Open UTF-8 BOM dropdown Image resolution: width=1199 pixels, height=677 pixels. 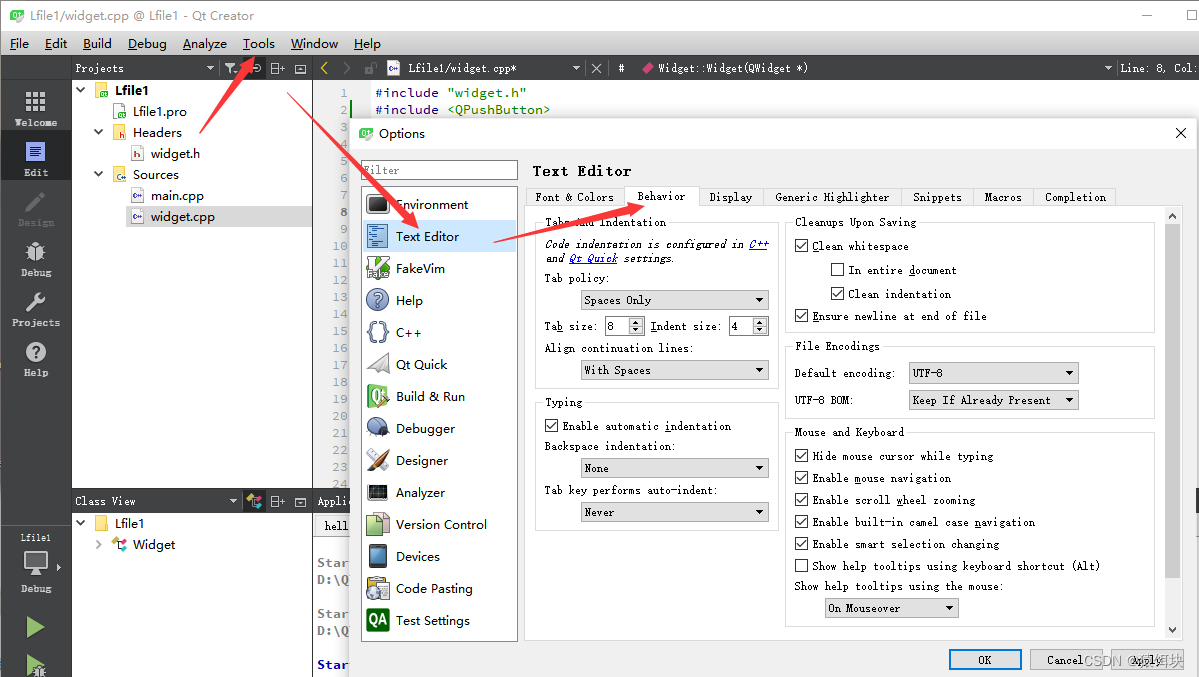coord(993,400)
